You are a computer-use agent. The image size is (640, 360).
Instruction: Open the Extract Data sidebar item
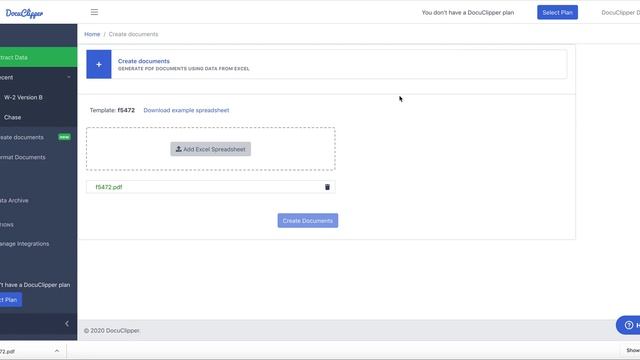click(x=38, y=57)
